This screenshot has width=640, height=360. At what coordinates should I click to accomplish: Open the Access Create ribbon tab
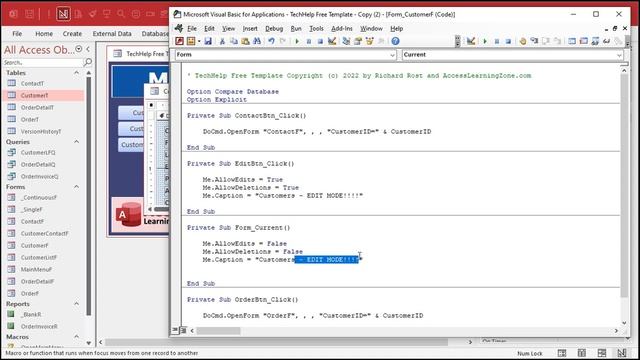72,33
